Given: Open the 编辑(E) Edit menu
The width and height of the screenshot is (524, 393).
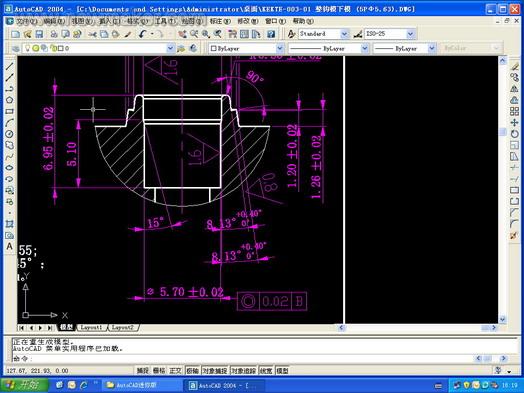Looking at the screenshot, I should pos(54,21).
